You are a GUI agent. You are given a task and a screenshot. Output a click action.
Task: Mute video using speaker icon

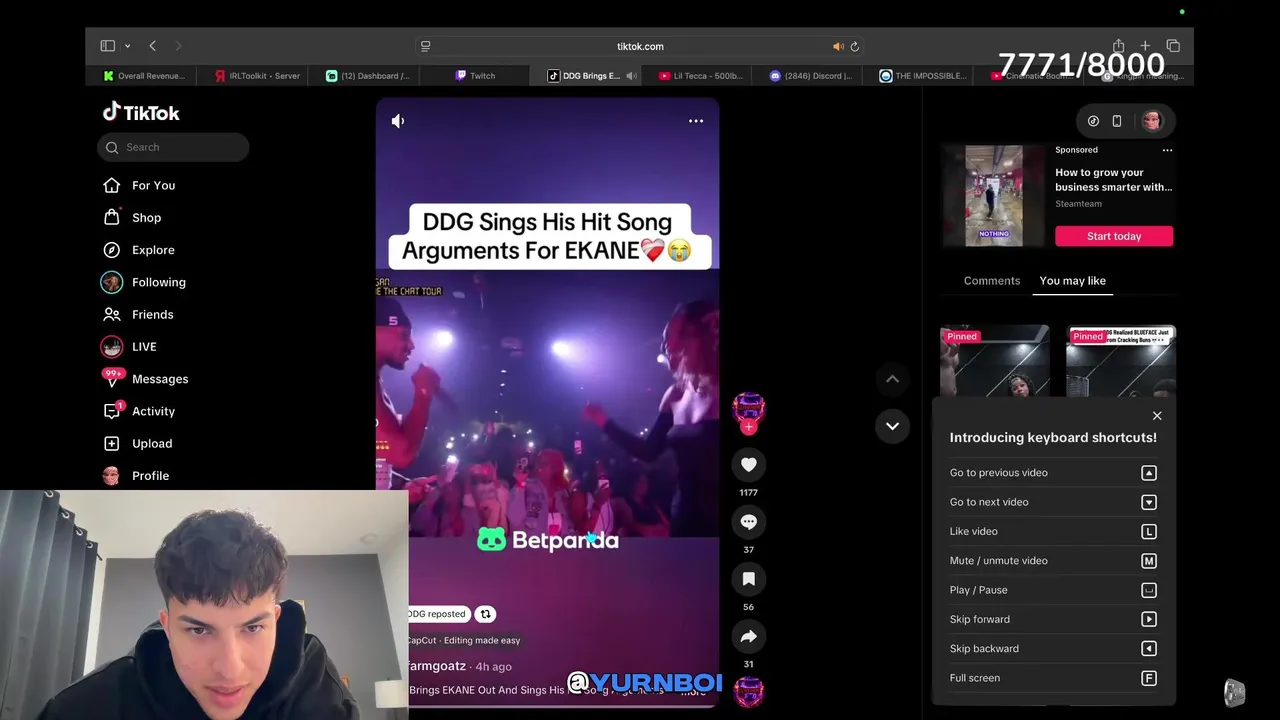398,121
